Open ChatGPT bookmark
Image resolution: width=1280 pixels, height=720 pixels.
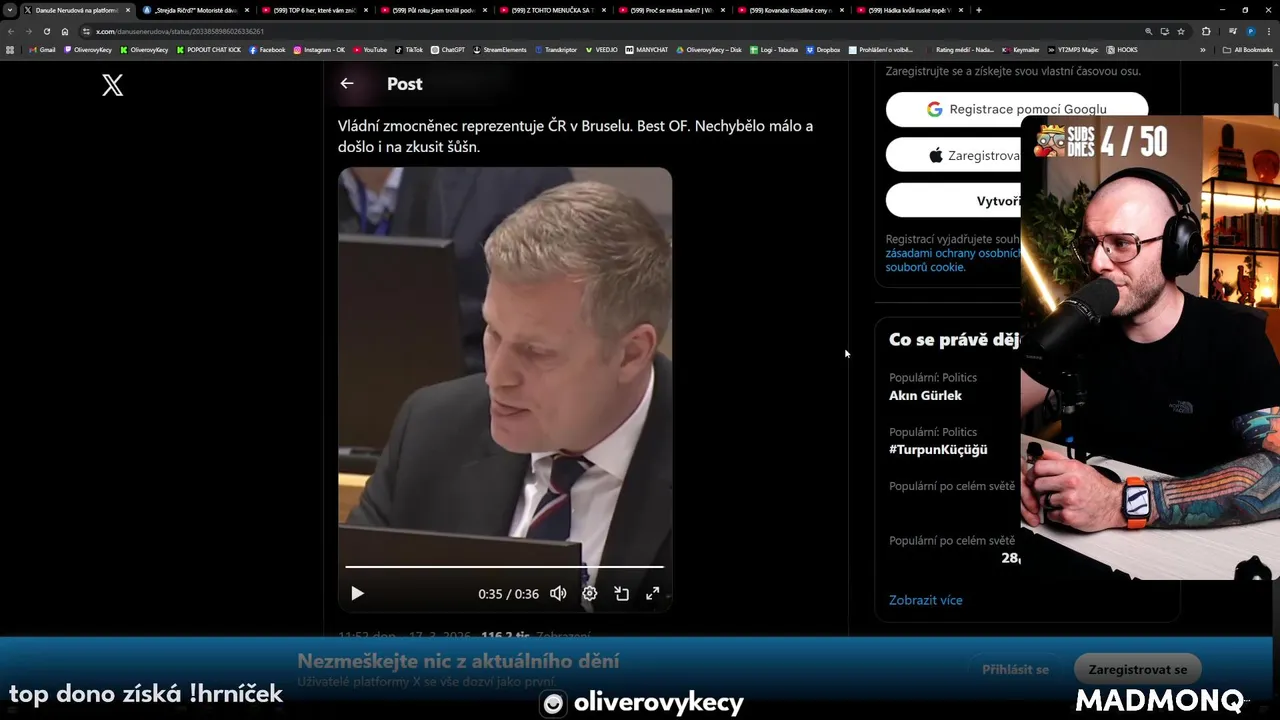coord(448,49)
